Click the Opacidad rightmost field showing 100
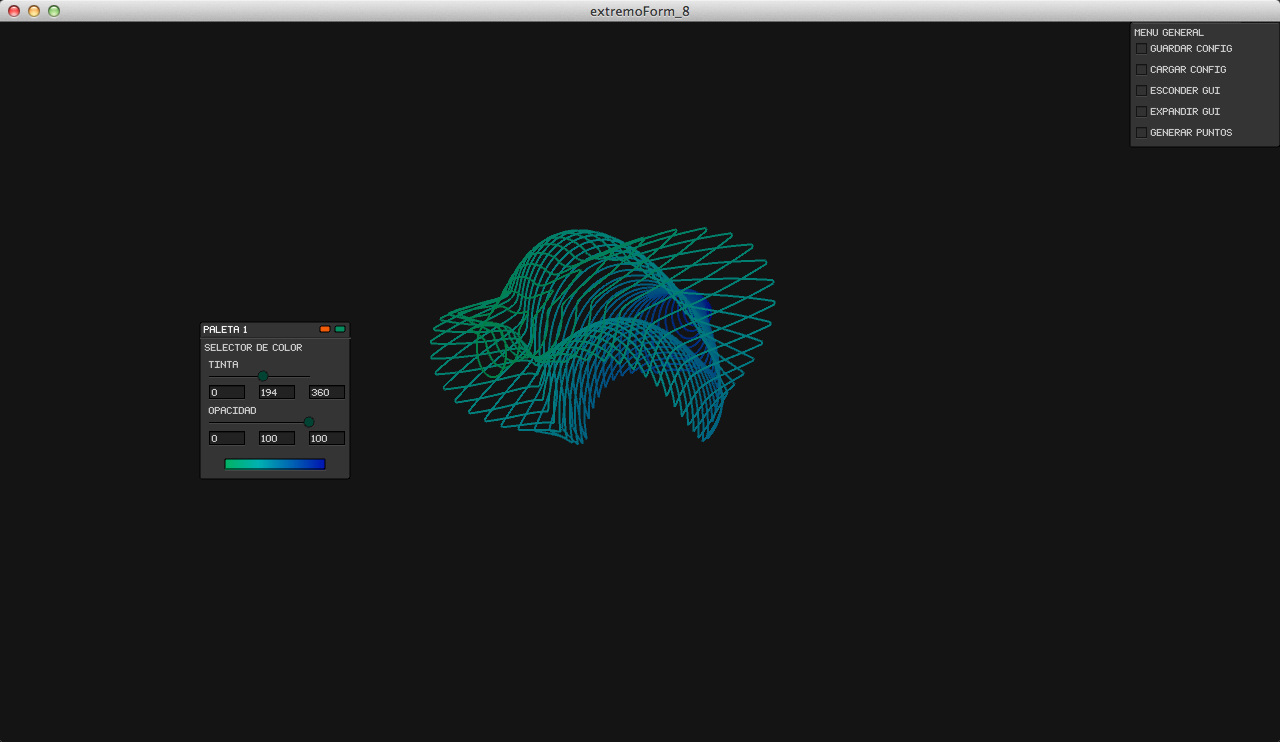 [x=327, y=438]
